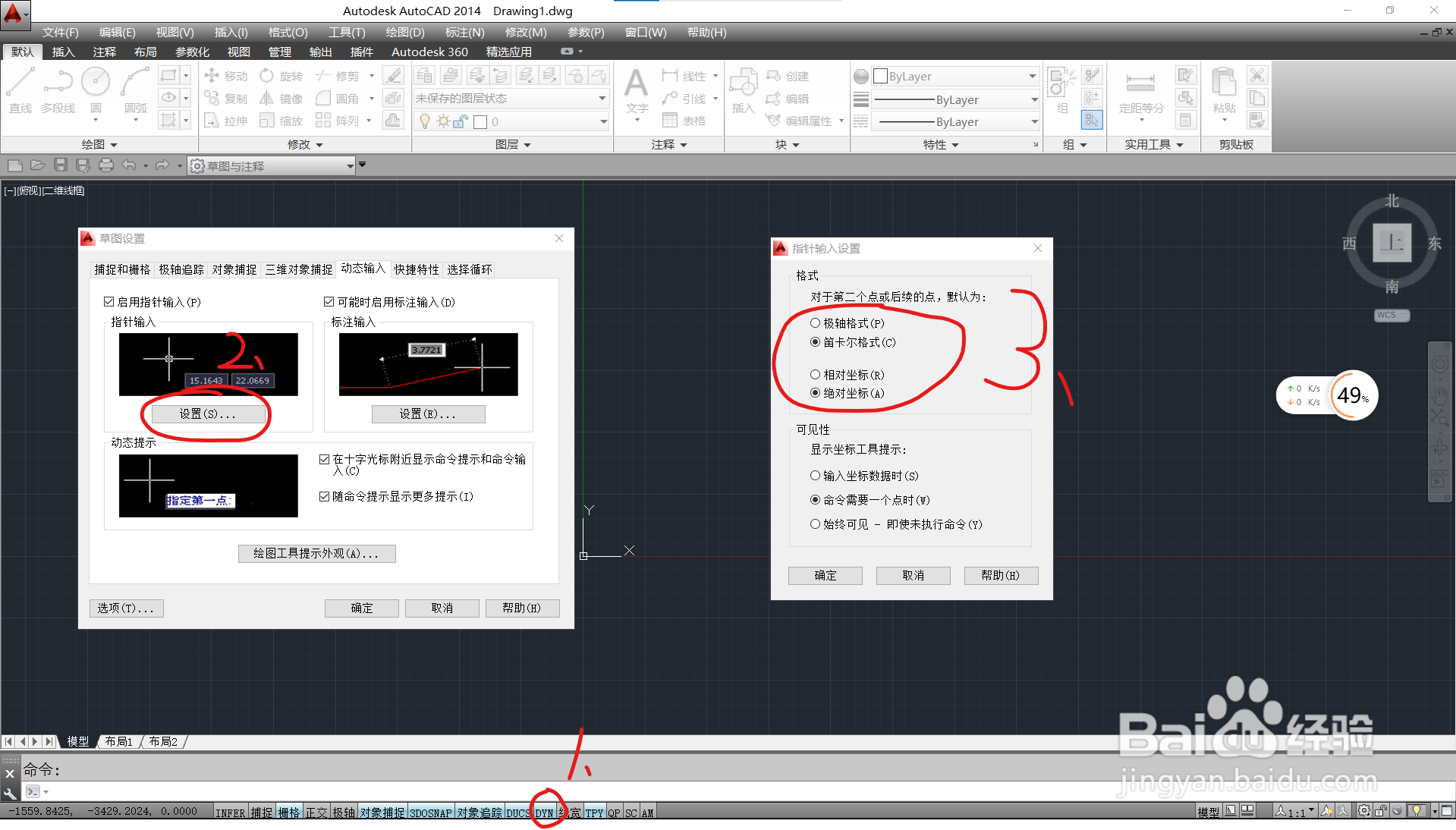Screen dimensions: 1456x830
Task: Select 相对坐标(R) radio button
Action: (815, 375)
